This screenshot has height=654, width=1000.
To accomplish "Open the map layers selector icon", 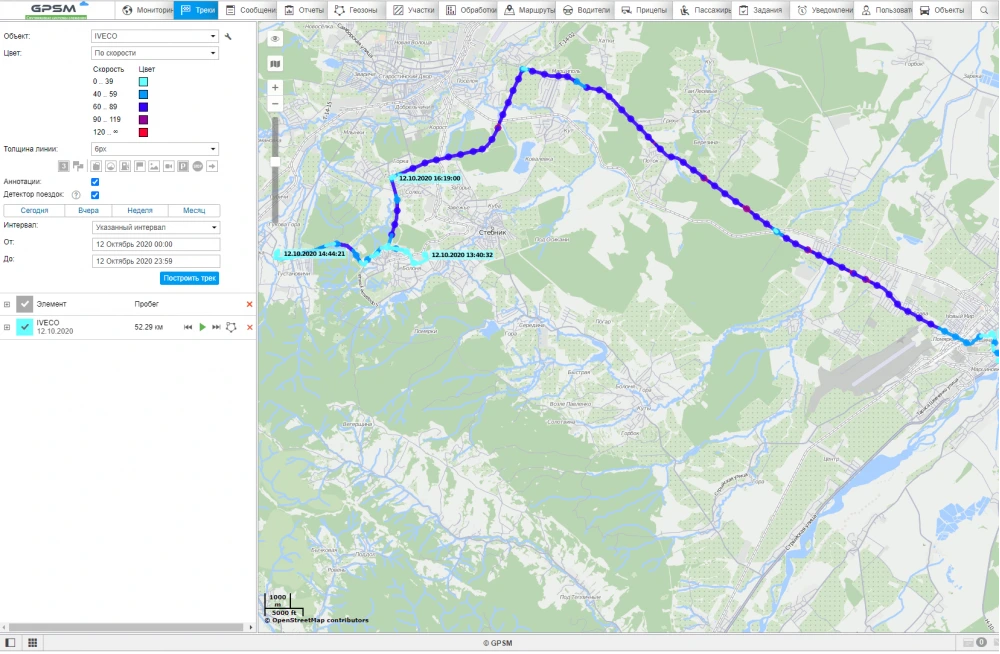I will coord(275,63).
